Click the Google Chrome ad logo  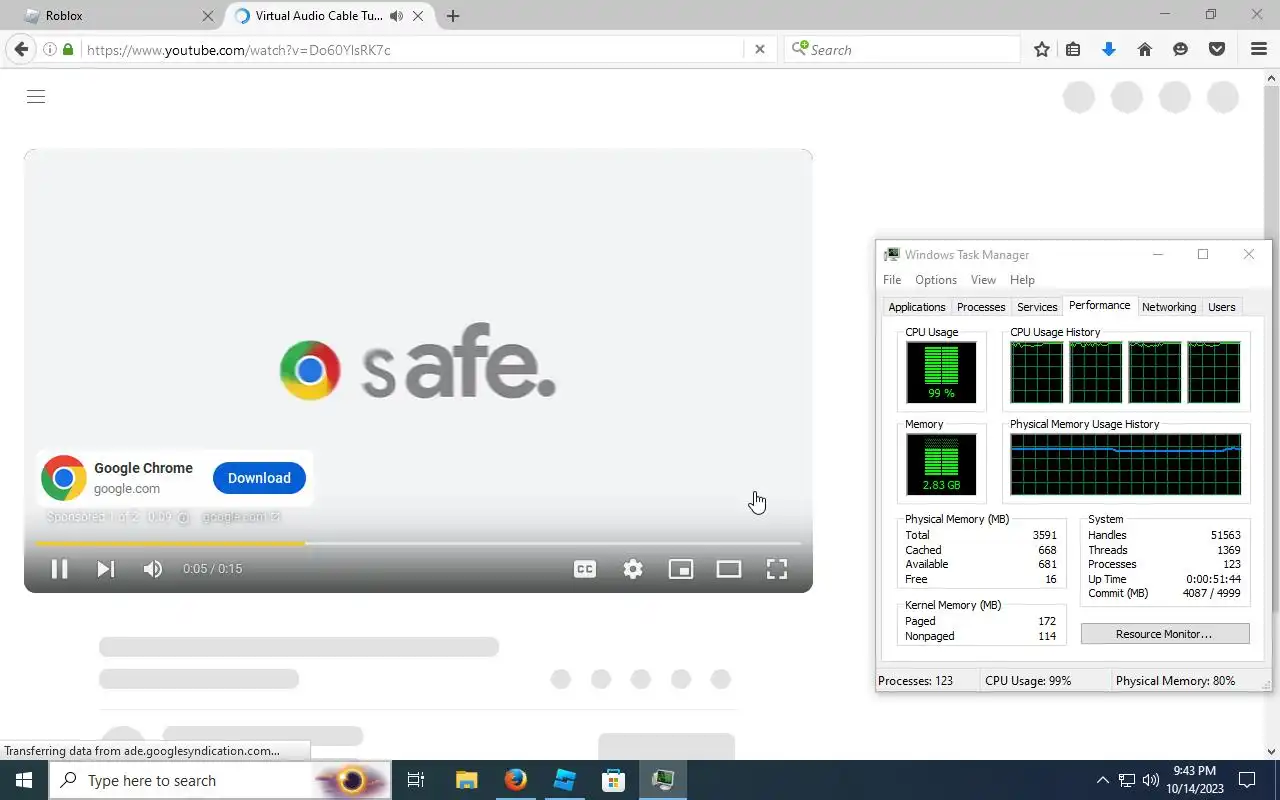[x=63, y=478]
